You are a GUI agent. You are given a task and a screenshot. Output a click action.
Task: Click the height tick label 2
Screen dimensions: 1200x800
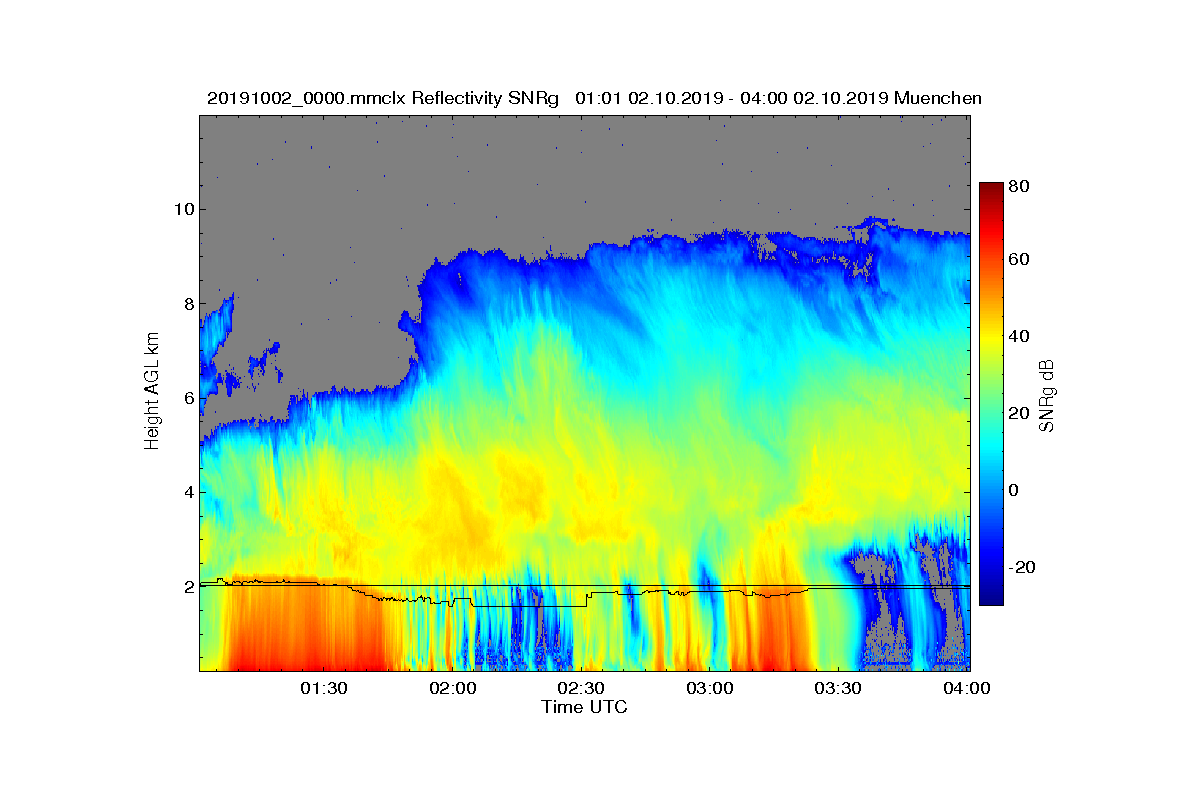pos(188,587)
